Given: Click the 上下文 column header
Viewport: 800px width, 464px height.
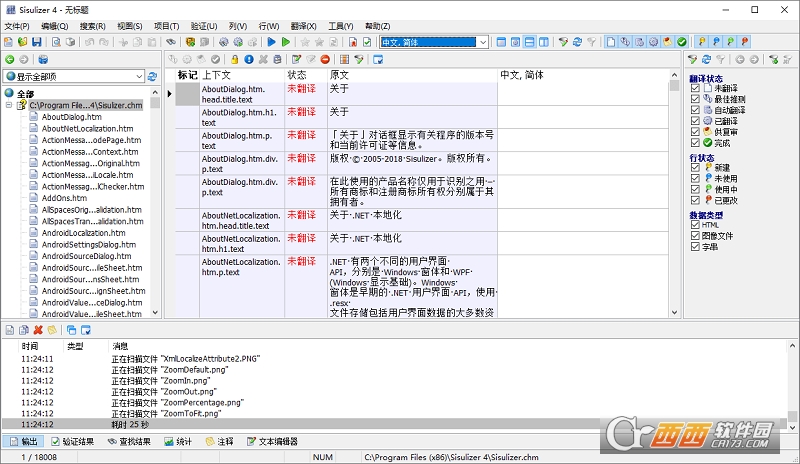Looking at the screenshot, I should pyautogui.click(x=241, y=75).
